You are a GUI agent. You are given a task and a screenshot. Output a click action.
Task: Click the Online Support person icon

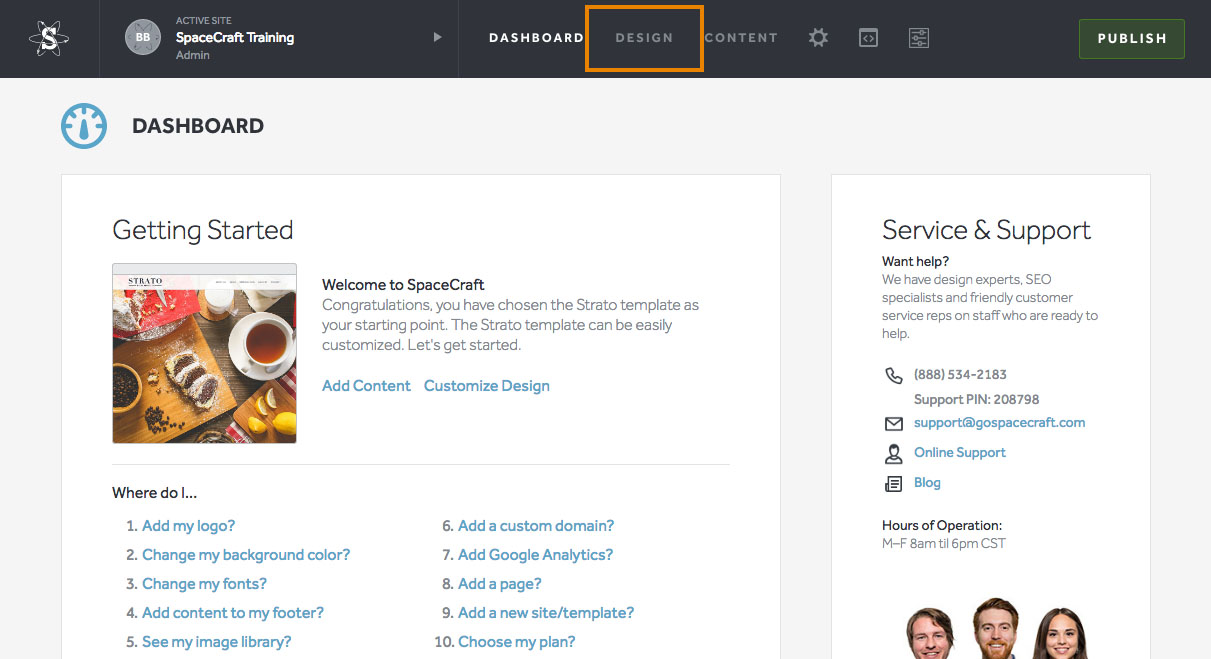(x=893, y=454)
